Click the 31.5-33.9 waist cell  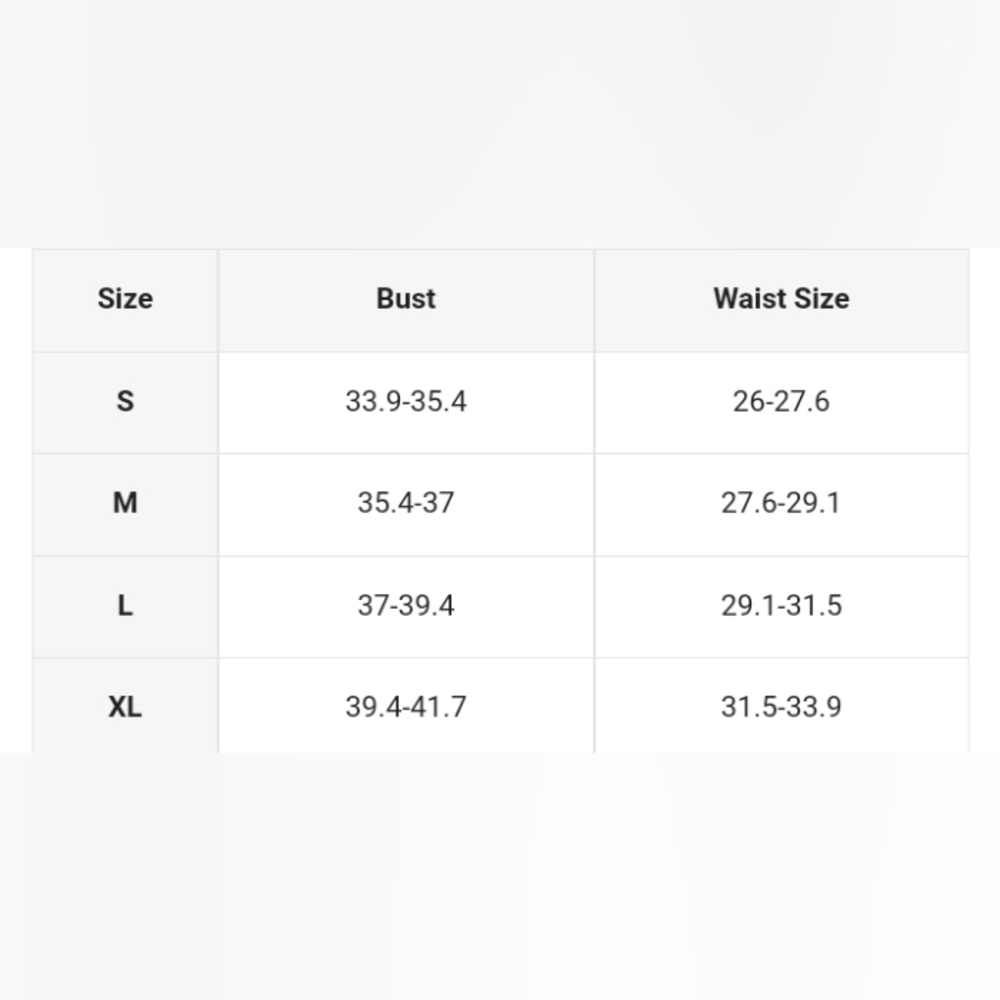[x=781, y=707]
